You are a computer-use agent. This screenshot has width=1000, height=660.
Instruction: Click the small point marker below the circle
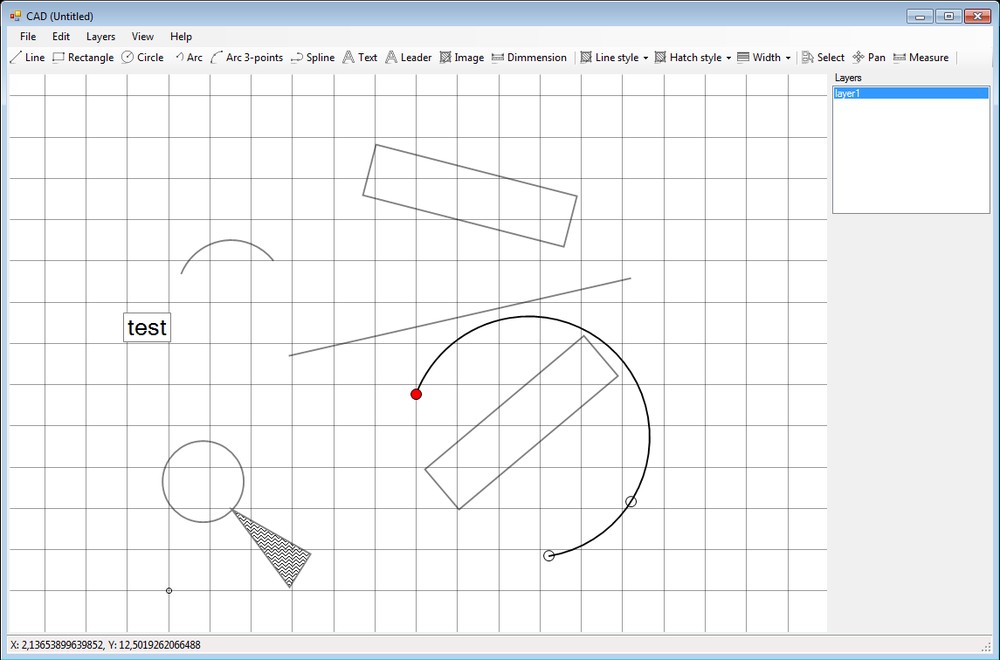click(x=169, y=590)
